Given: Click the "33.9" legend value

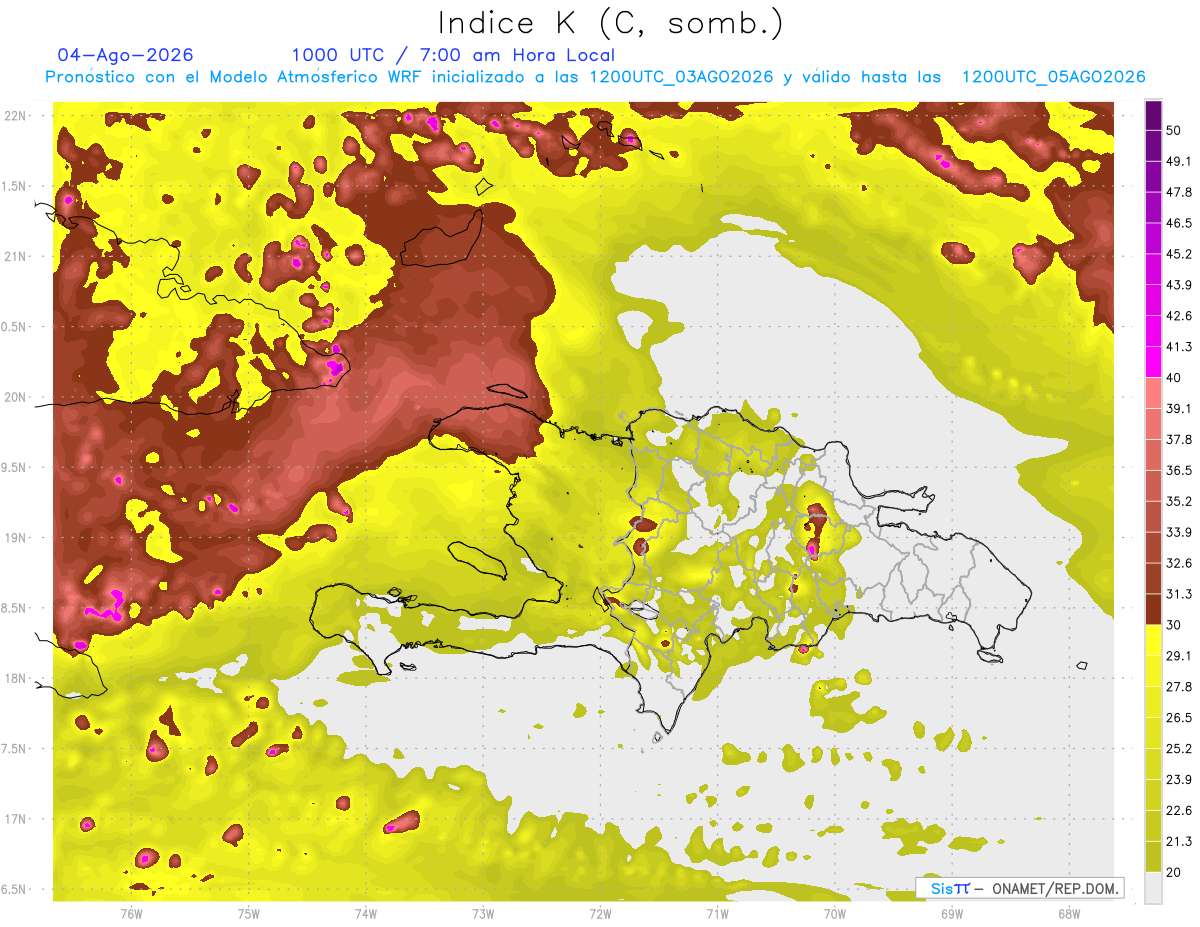Looking at the screenshot, I should click(x=1179, y=532).
